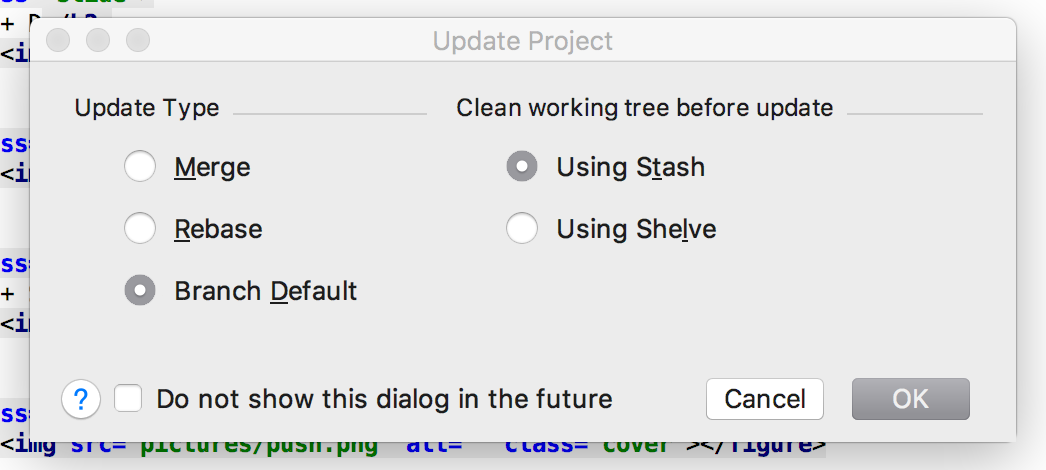Click the Using Shelve text label
1046x470 pixels.
pos(636,229)
